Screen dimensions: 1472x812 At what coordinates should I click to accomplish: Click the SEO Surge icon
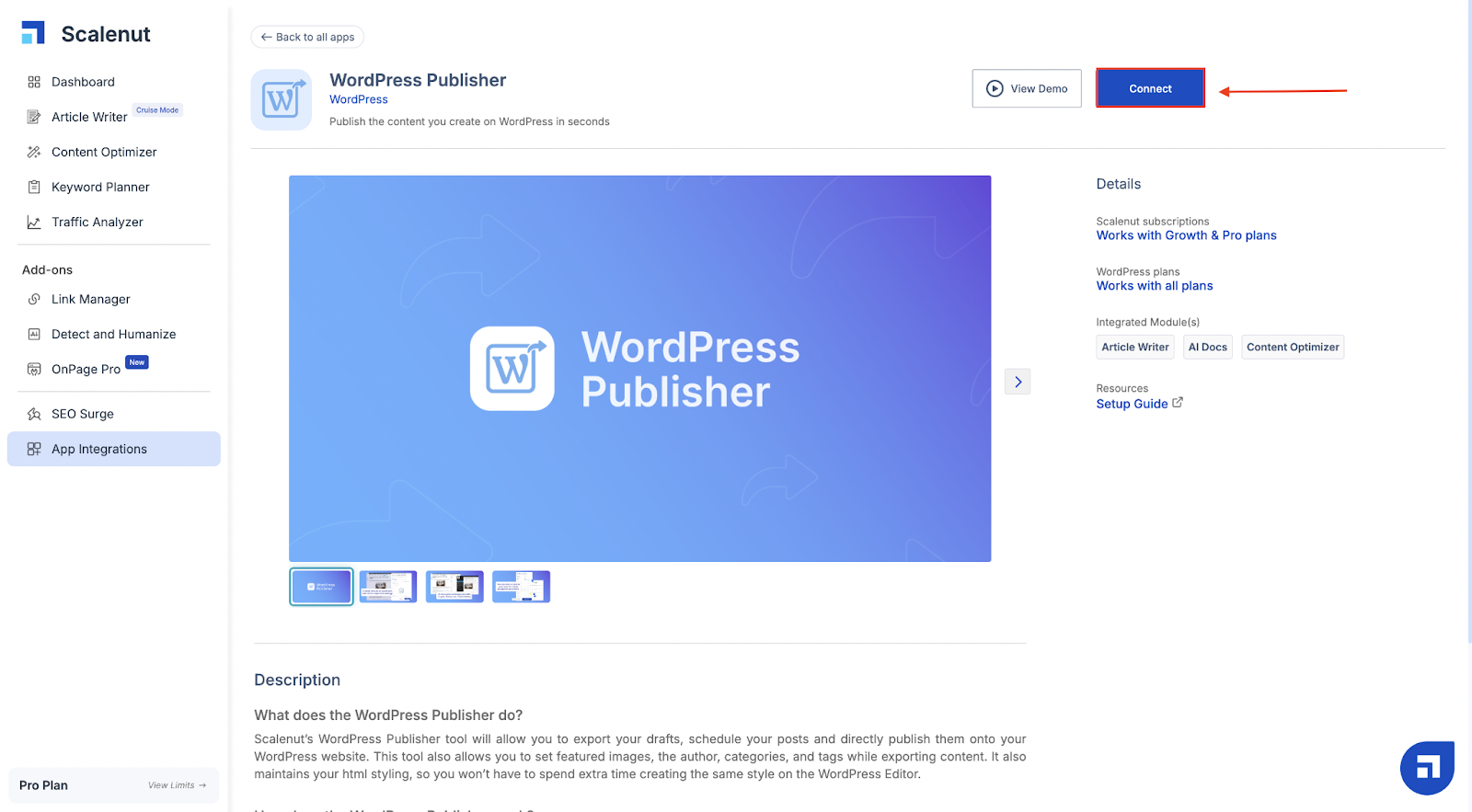34,414
